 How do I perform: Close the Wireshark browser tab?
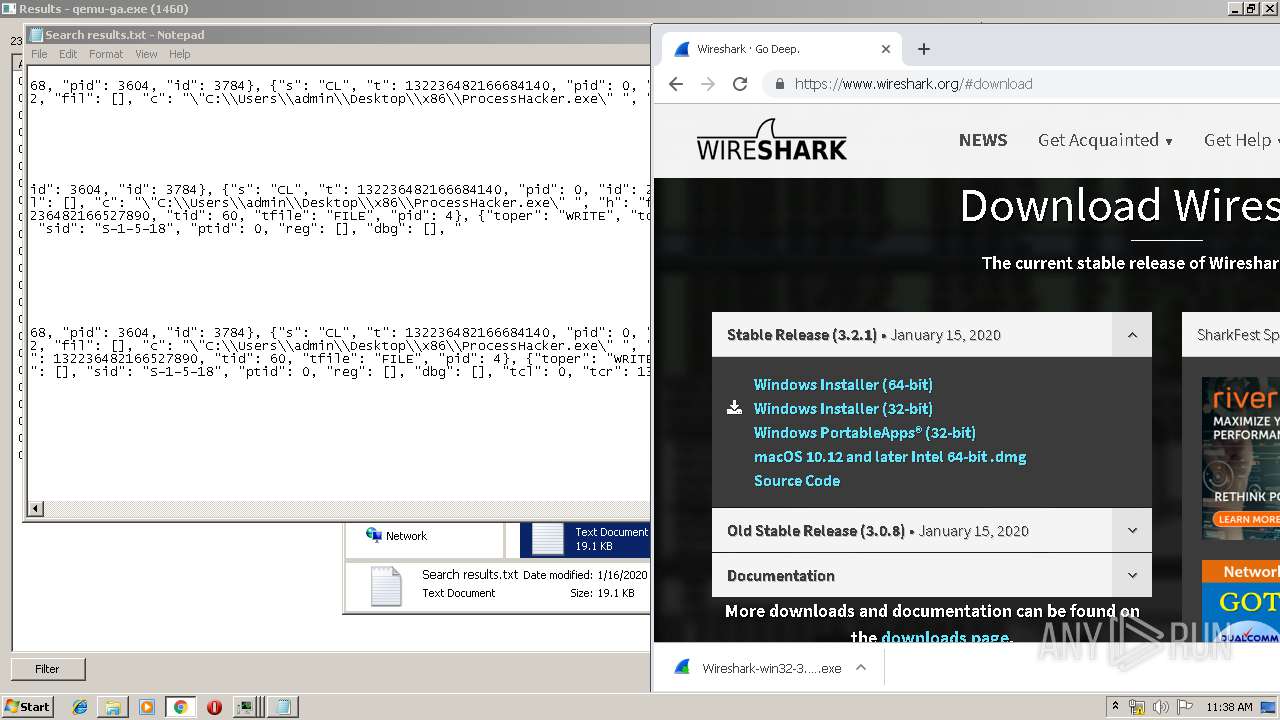(x=886, y=49)
